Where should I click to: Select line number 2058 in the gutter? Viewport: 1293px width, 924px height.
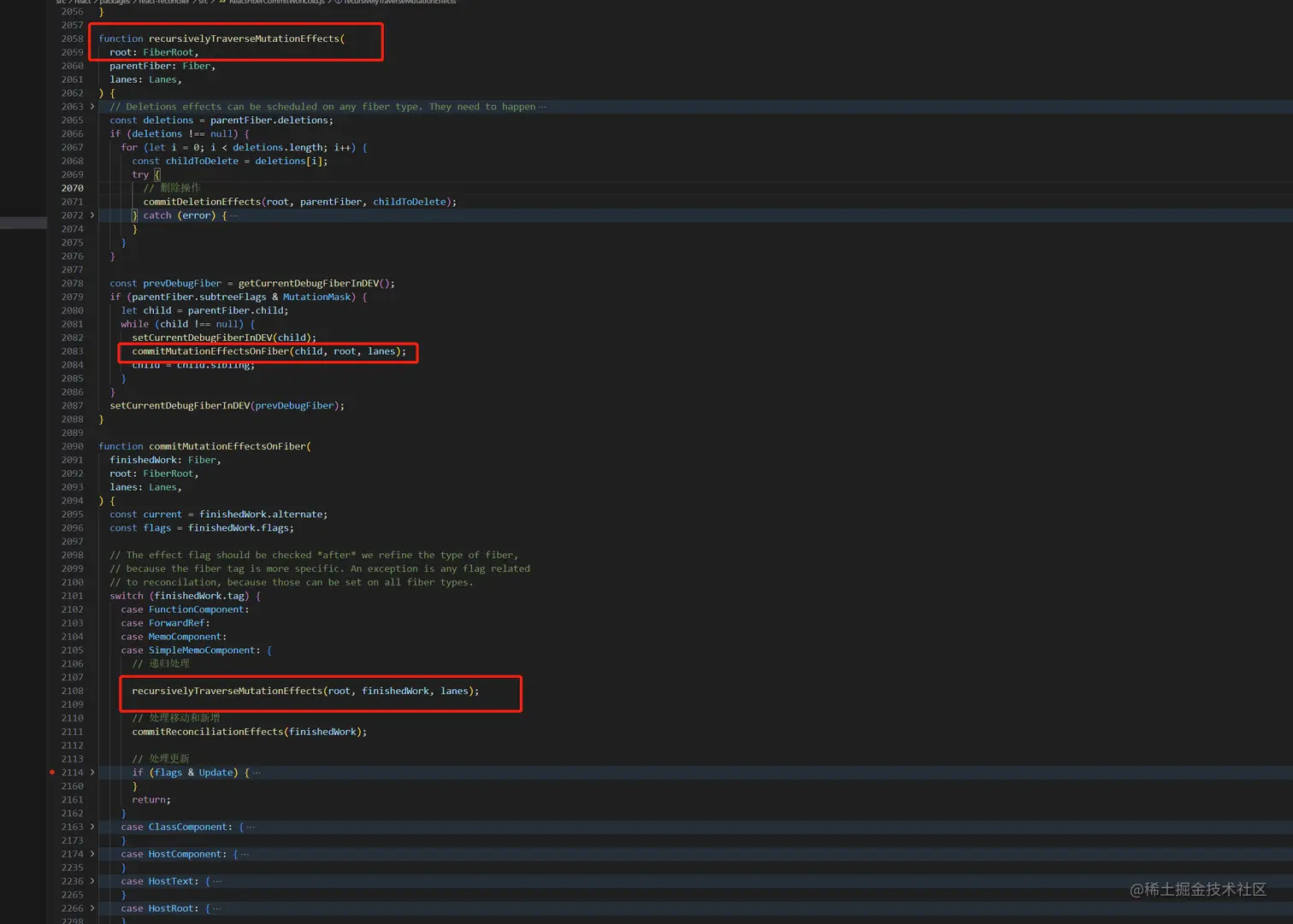coord(73,38)
